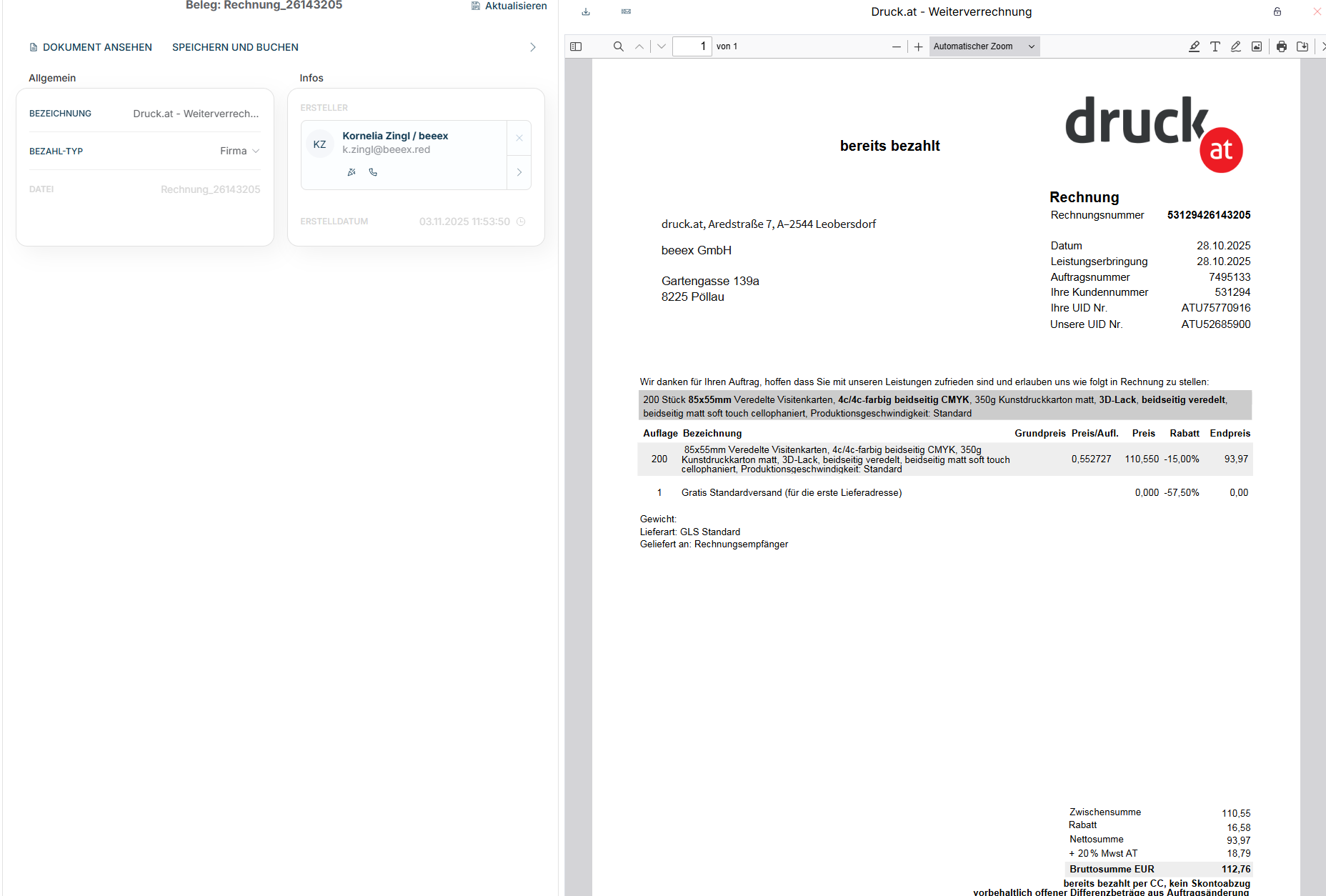The image size is (1326, 896).
Task: Remove creator Kornelia Zingl with X
Action: (x=519, y=138)
